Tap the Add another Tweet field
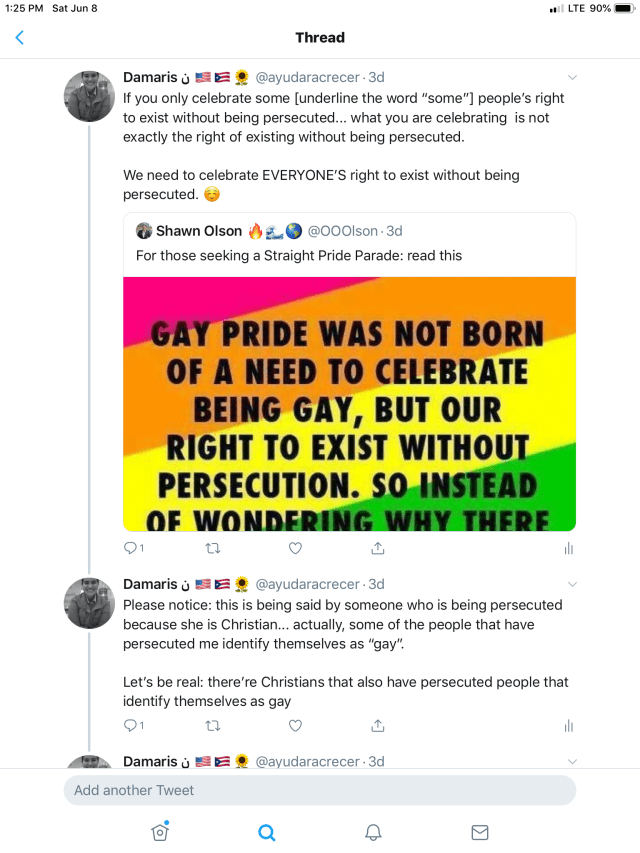640x853 pixels. [320, 790]
